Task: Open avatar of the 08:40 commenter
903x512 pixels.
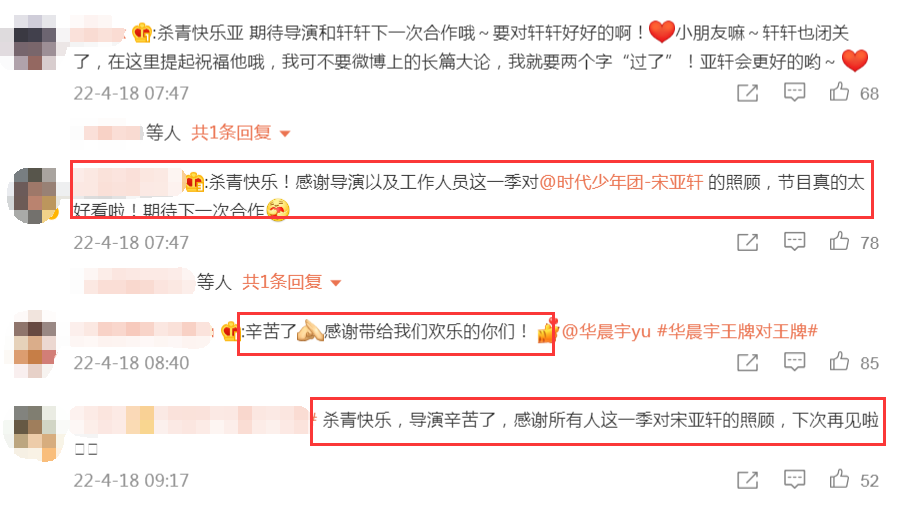Action: coord(35,344)
